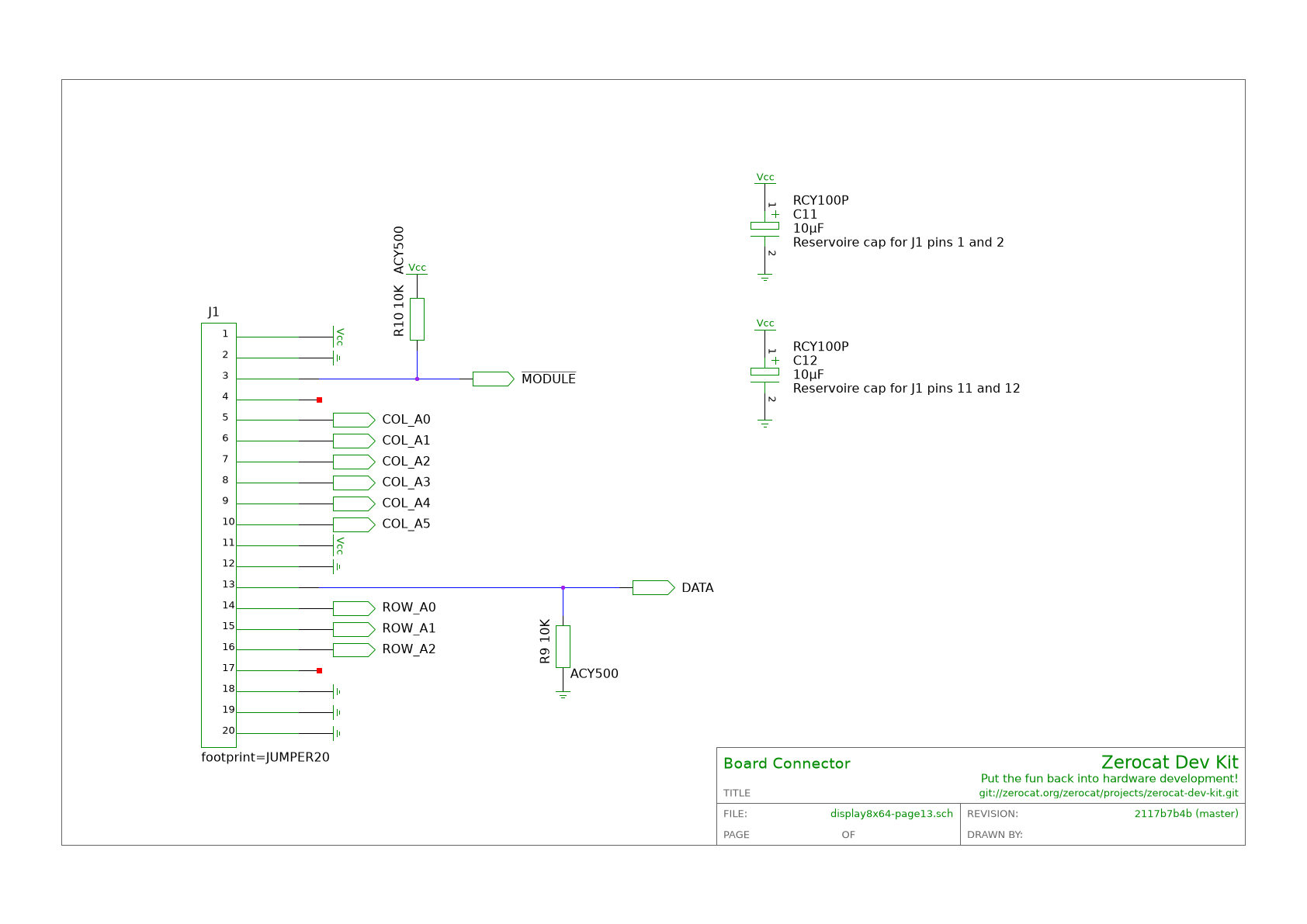1307x924 pixels.
Task: Select capacitor C11 symbol
Action: coord(764,229)
